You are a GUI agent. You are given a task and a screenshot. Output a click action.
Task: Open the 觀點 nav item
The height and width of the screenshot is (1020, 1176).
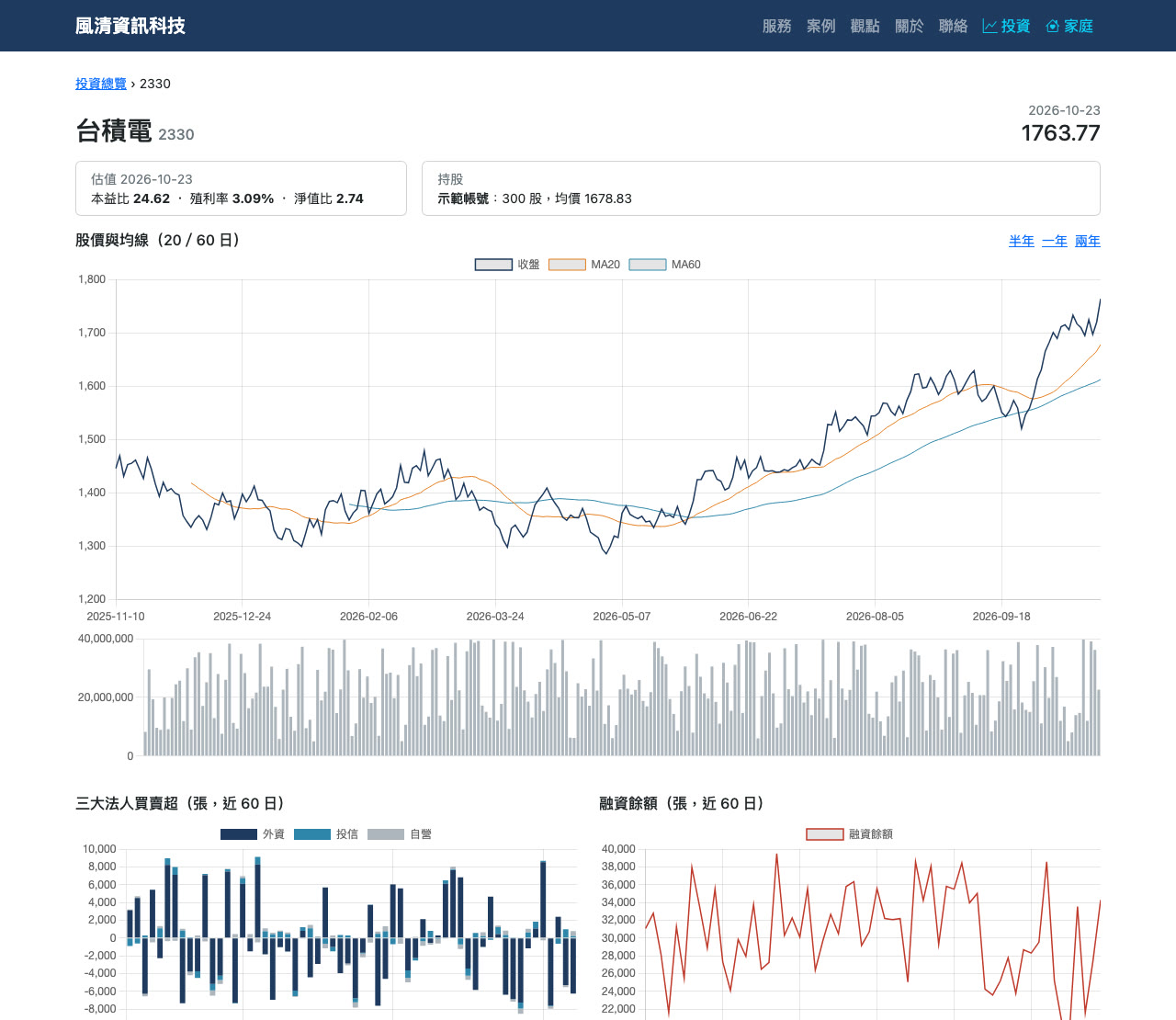865,26
